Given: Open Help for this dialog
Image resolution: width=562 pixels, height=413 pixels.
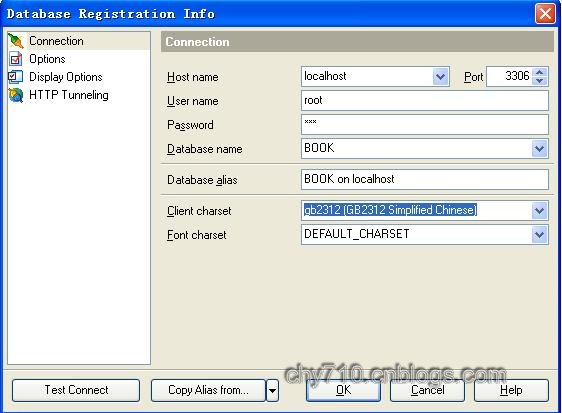Looking at the screenshot, I should 511,390.
